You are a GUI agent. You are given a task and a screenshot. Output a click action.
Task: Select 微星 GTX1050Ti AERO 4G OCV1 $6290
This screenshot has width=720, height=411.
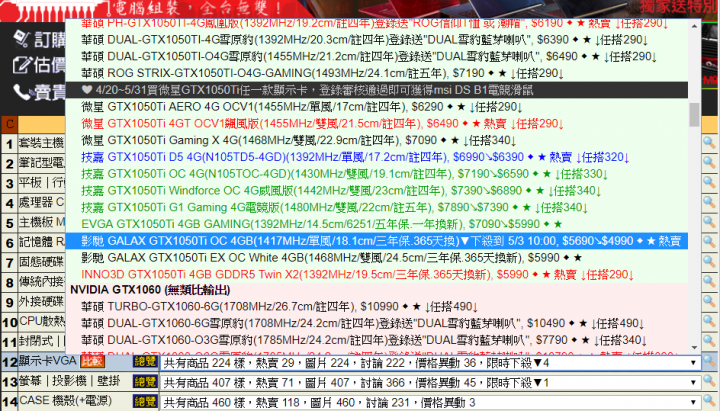pyautogui.click(x=377, y=107)
